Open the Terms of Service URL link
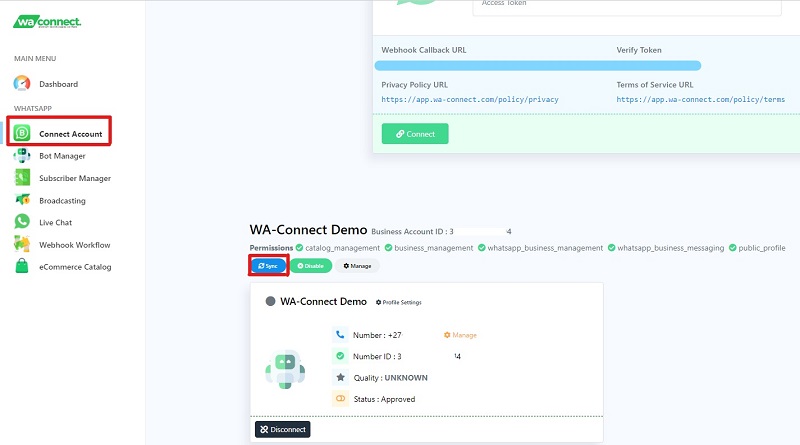 pos(701,100)
